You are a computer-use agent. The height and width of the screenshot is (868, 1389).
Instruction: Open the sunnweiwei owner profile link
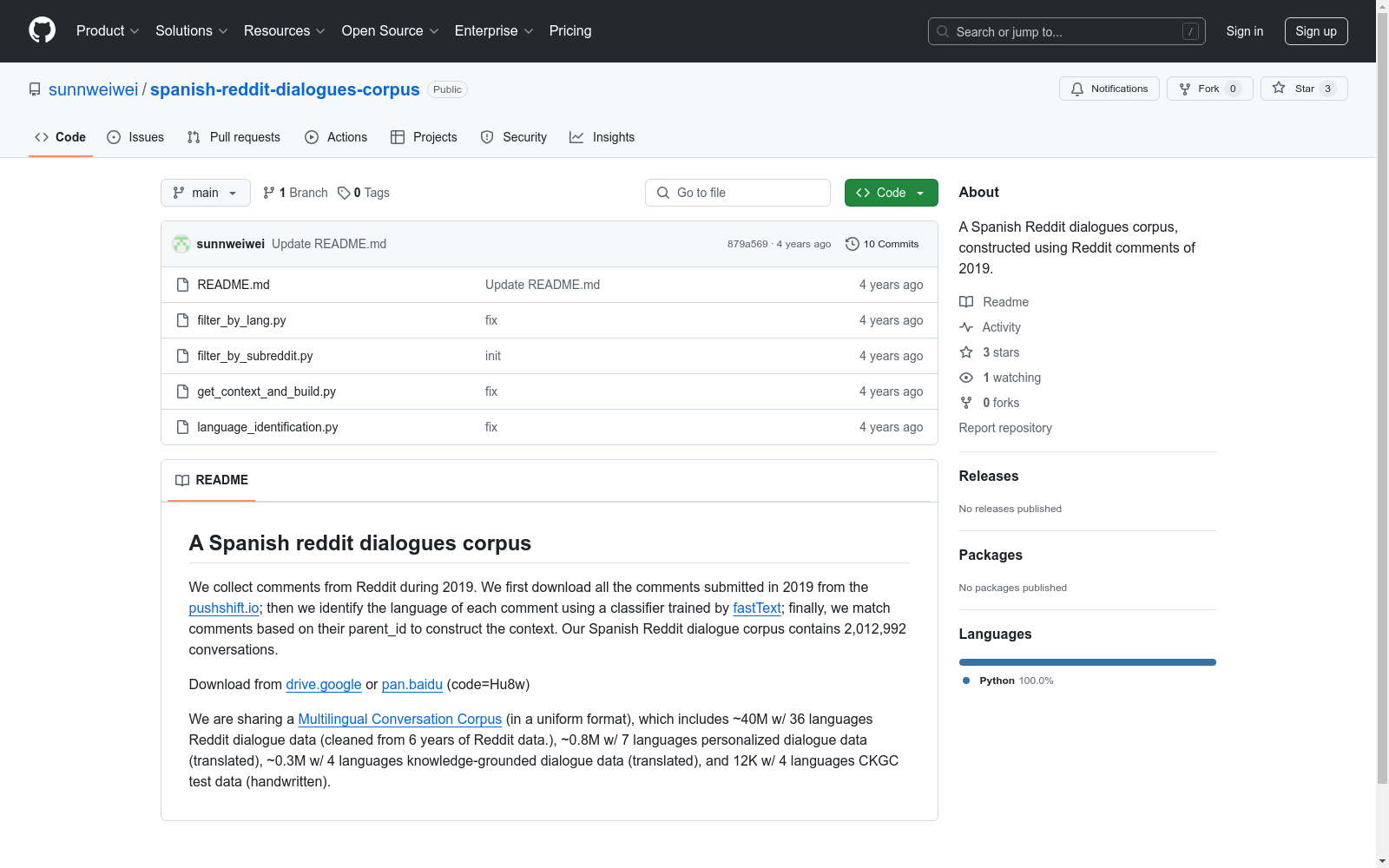pyautogui.click(x=94, y=89)
